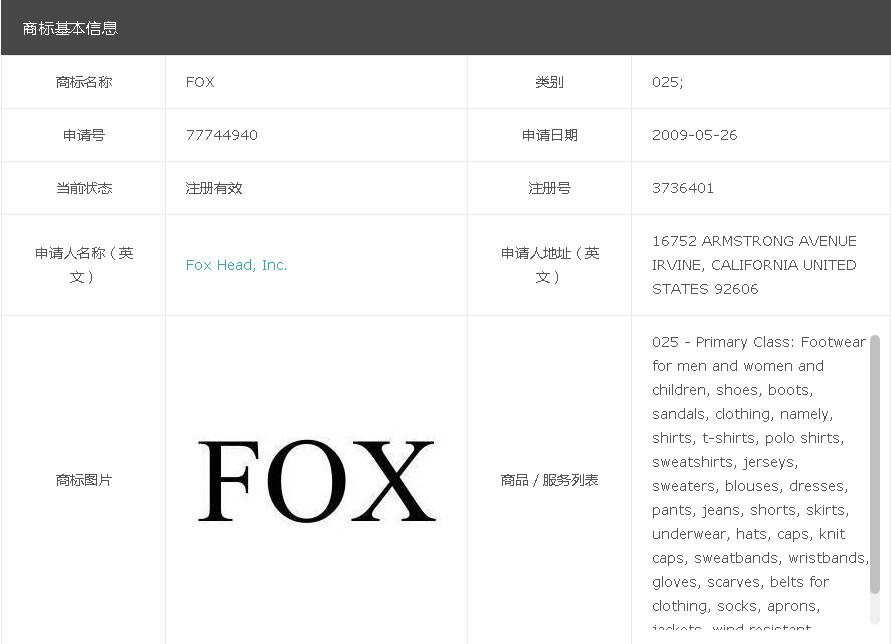Click the line 'pants, jeans, shorts, skirts,'
This screenshot has width=891, height=644.
click(751, 510)
